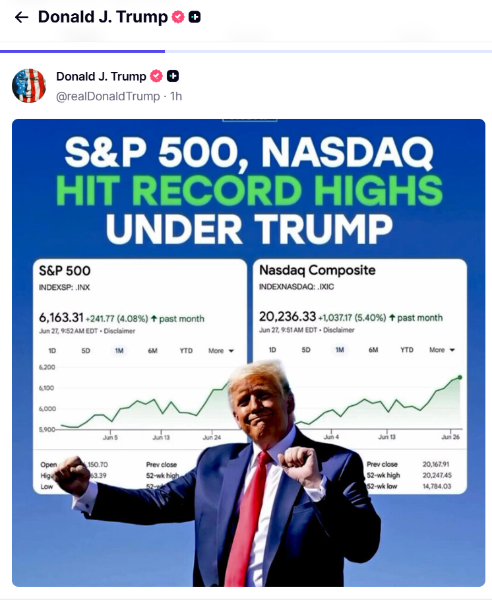Click the green endpoint dot on Nasdaq chart
Screen dimensions: 492x600
(460, 377)
